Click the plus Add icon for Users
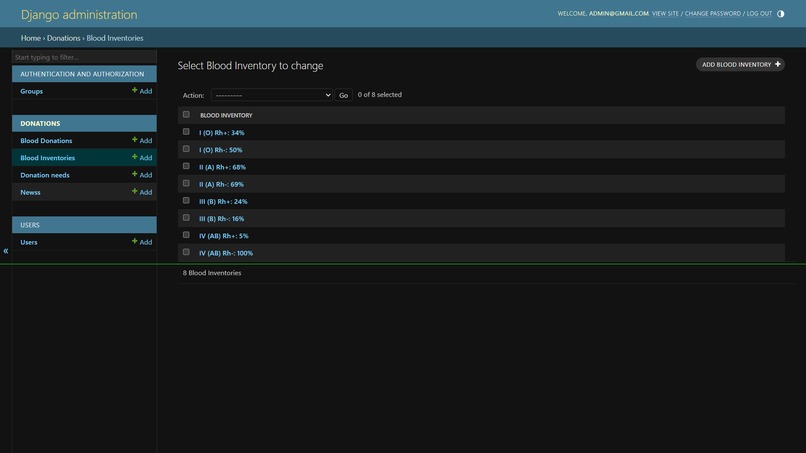 (142, 242)
